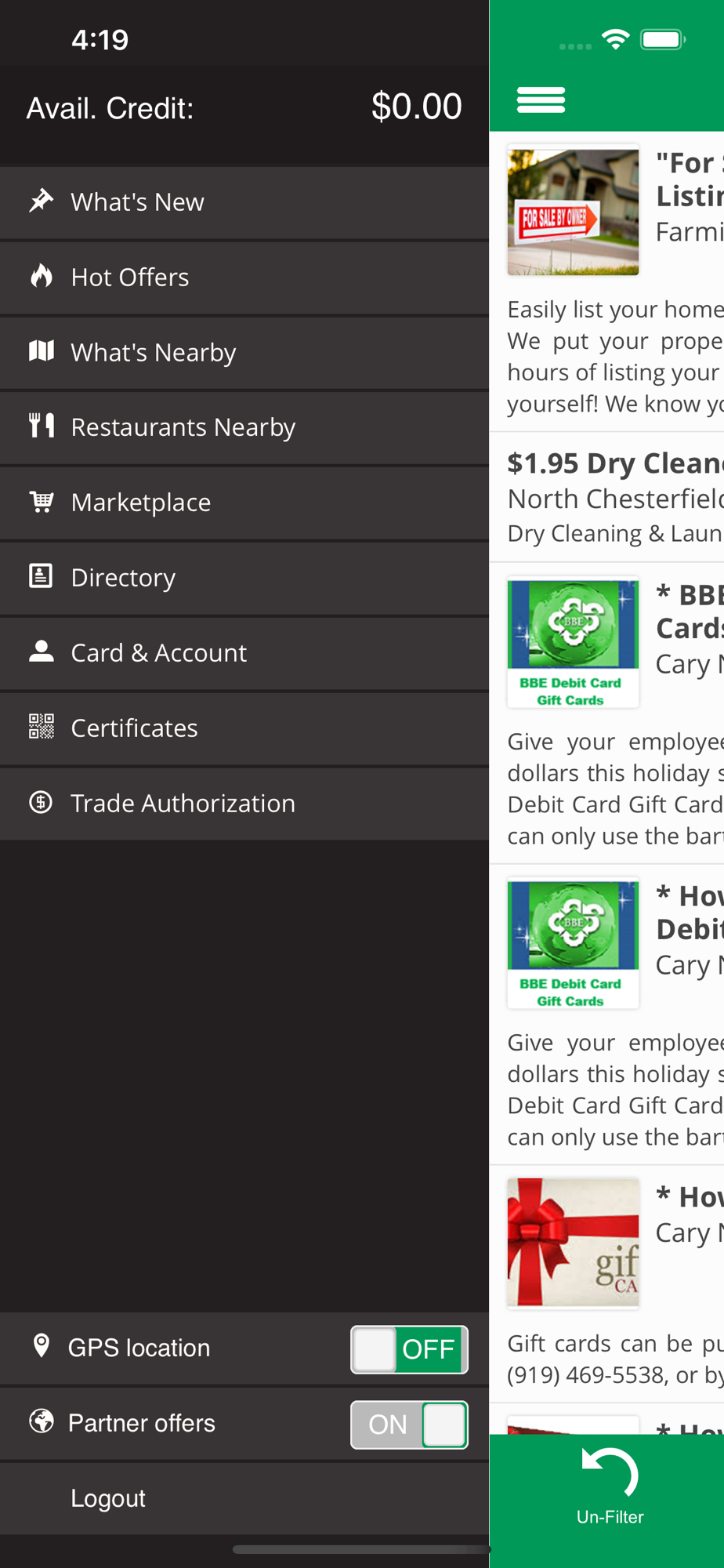Image resolution: width=724 pixels, height=1568 pixels.
Task: Toggle the Partner offers switch
Action: tap(409, 1425)
